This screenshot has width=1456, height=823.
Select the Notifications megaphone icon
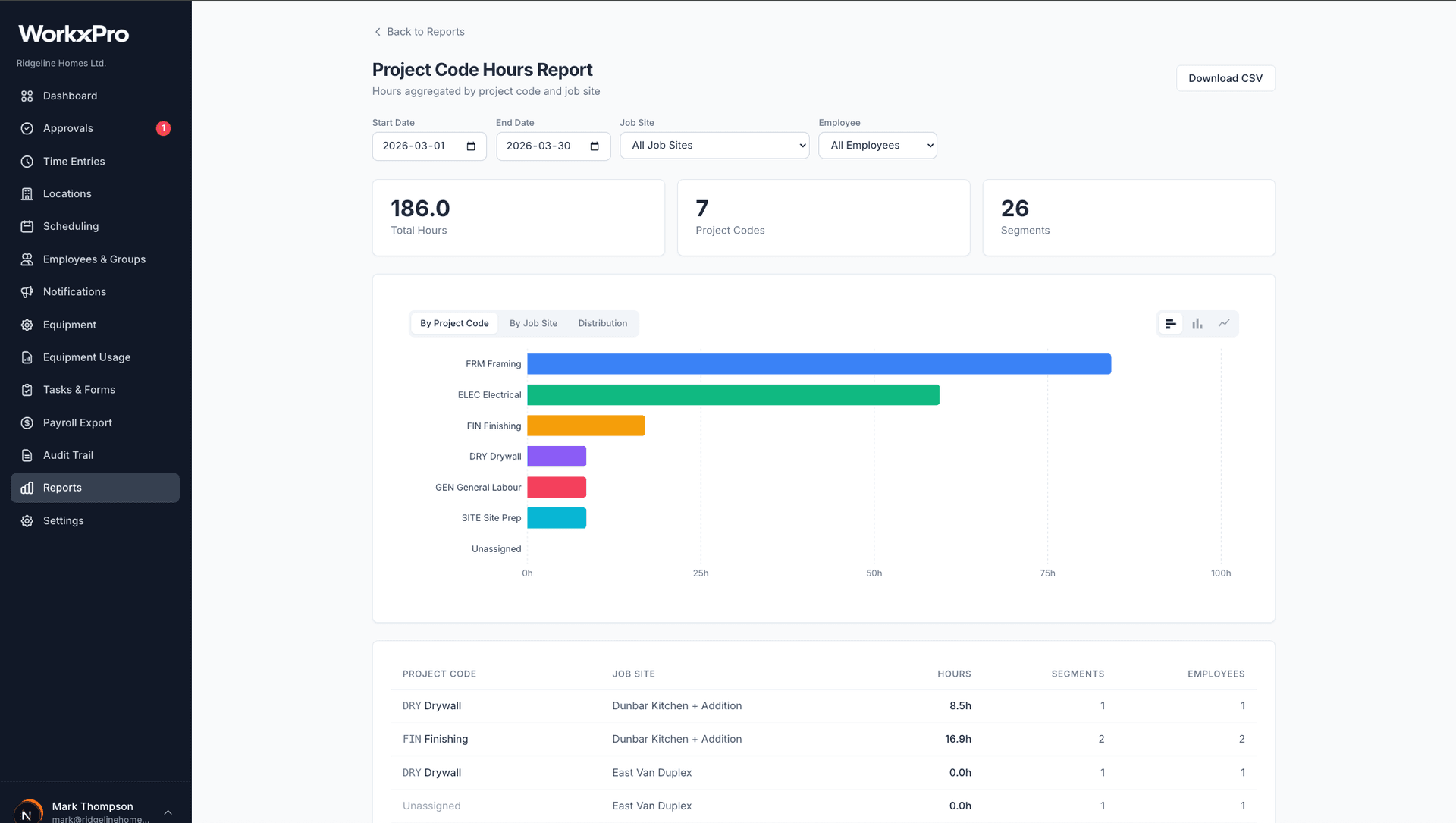coord(27,291)
